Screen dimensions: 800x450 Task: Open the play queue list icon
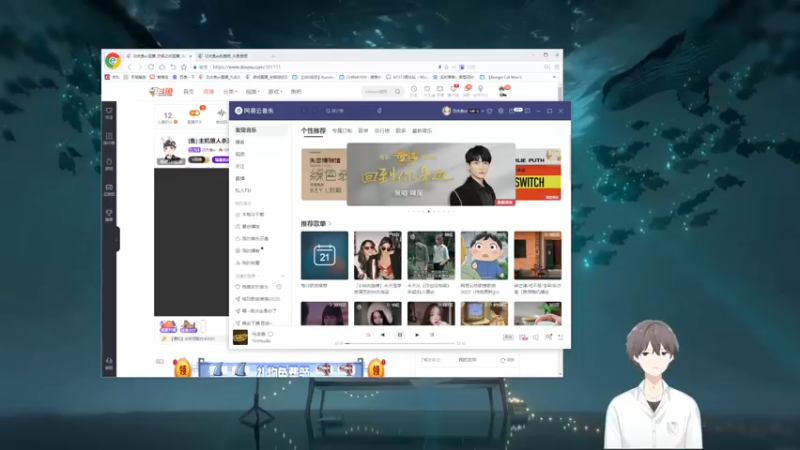(x=561, y=337)
